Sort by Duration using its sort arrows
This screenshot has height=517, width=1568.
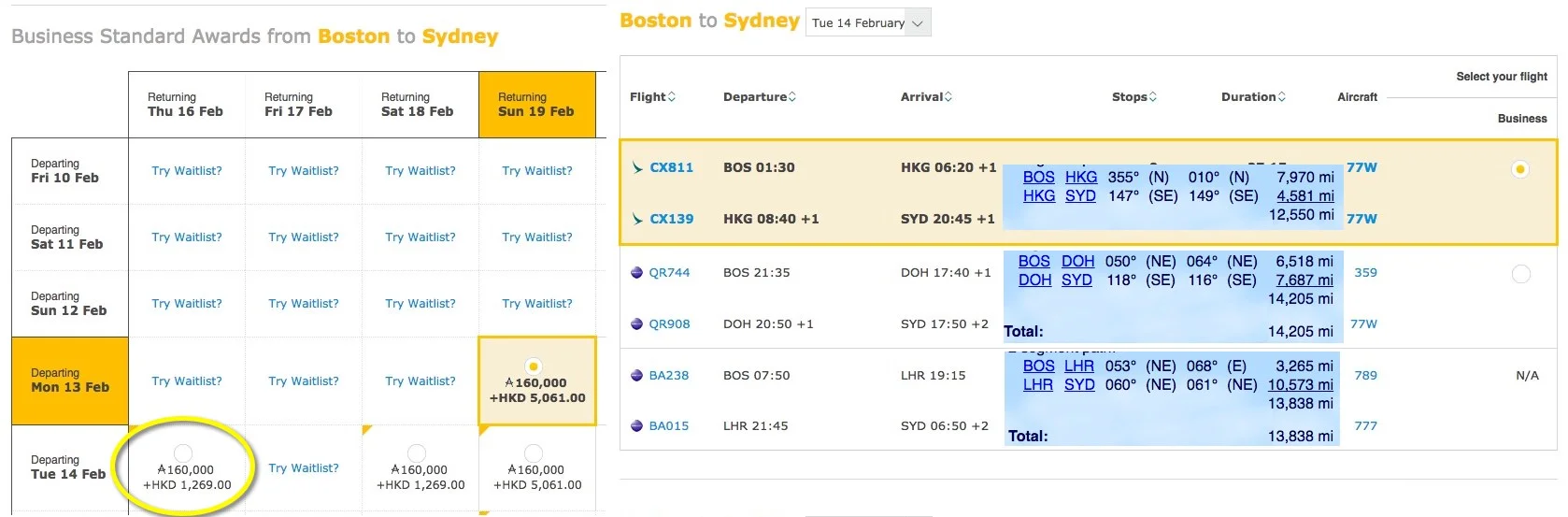pos(1281,97)
